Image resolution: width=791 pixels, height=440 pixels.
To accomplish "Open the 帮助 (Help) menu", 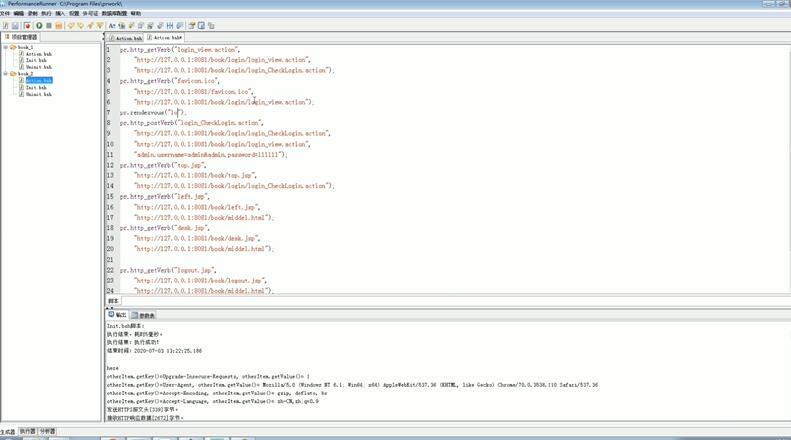I will [136, 14].
